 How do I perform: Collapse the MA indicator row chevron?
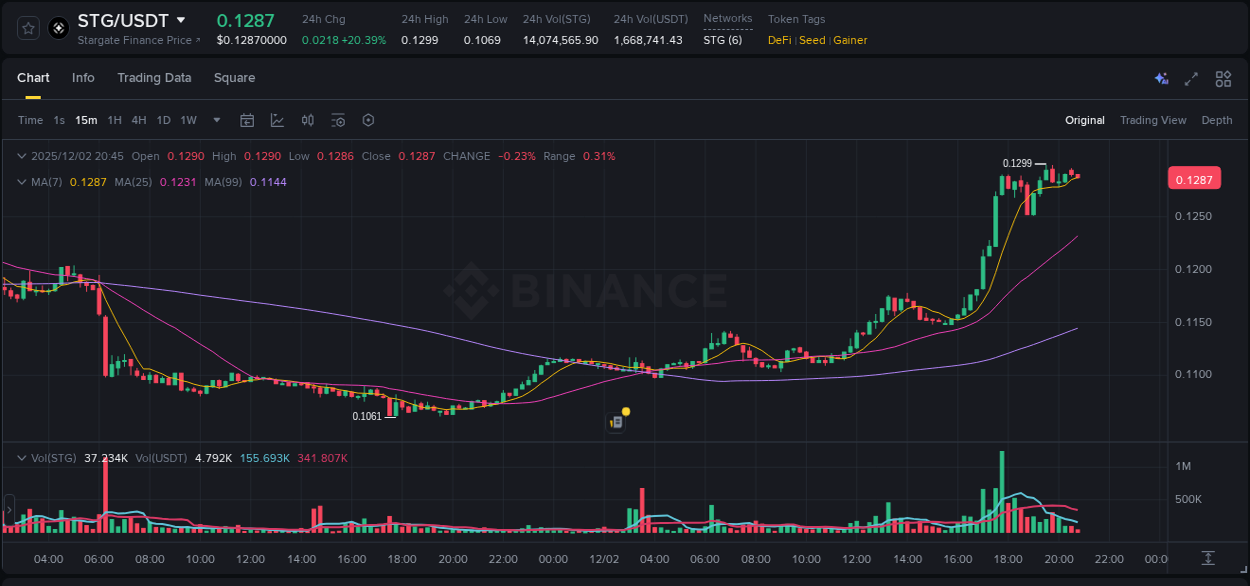click(x=21, y=182)
